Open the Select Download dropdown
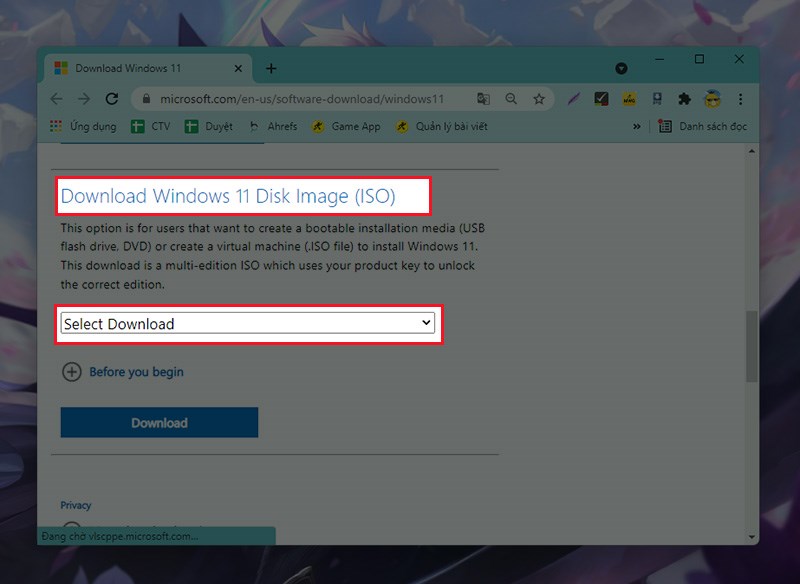800x584 pixels. pyautogui.click(x=248, y=324)
